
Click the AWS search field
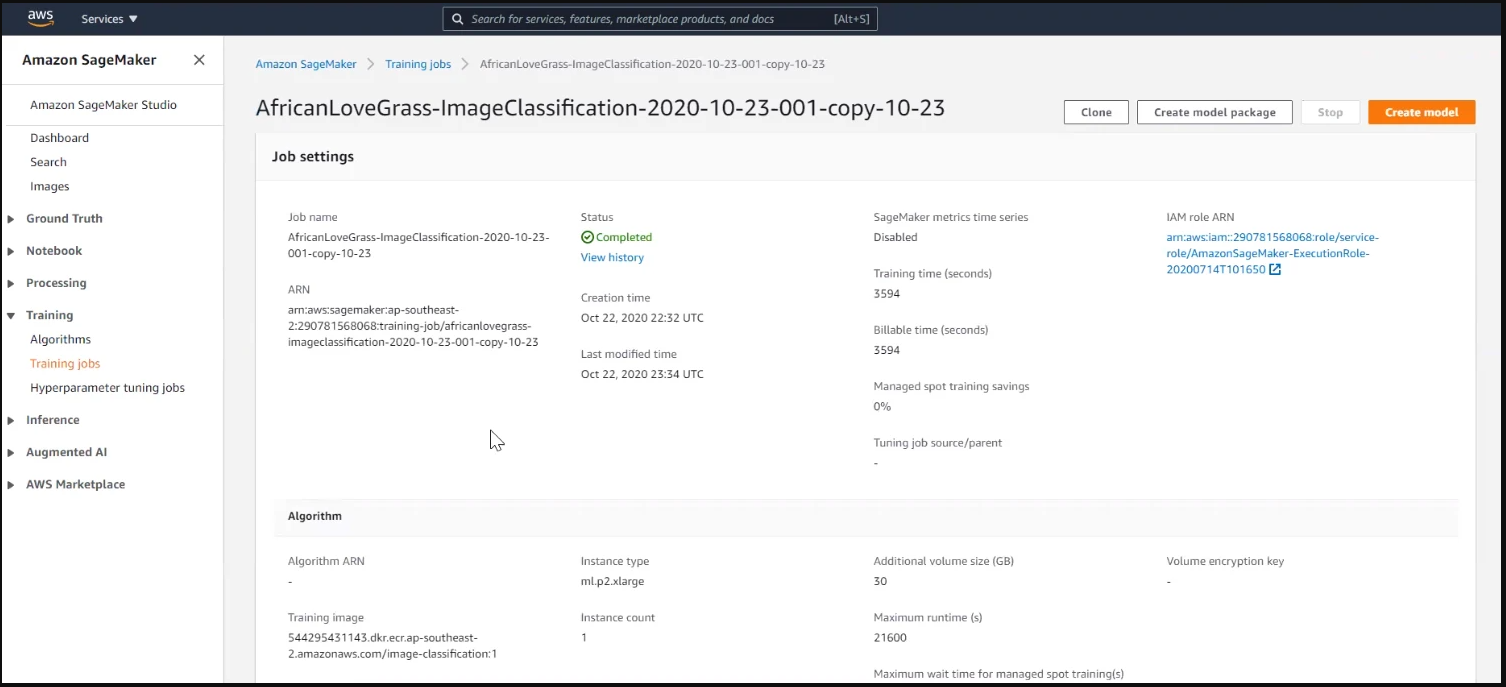coord(660,19)
